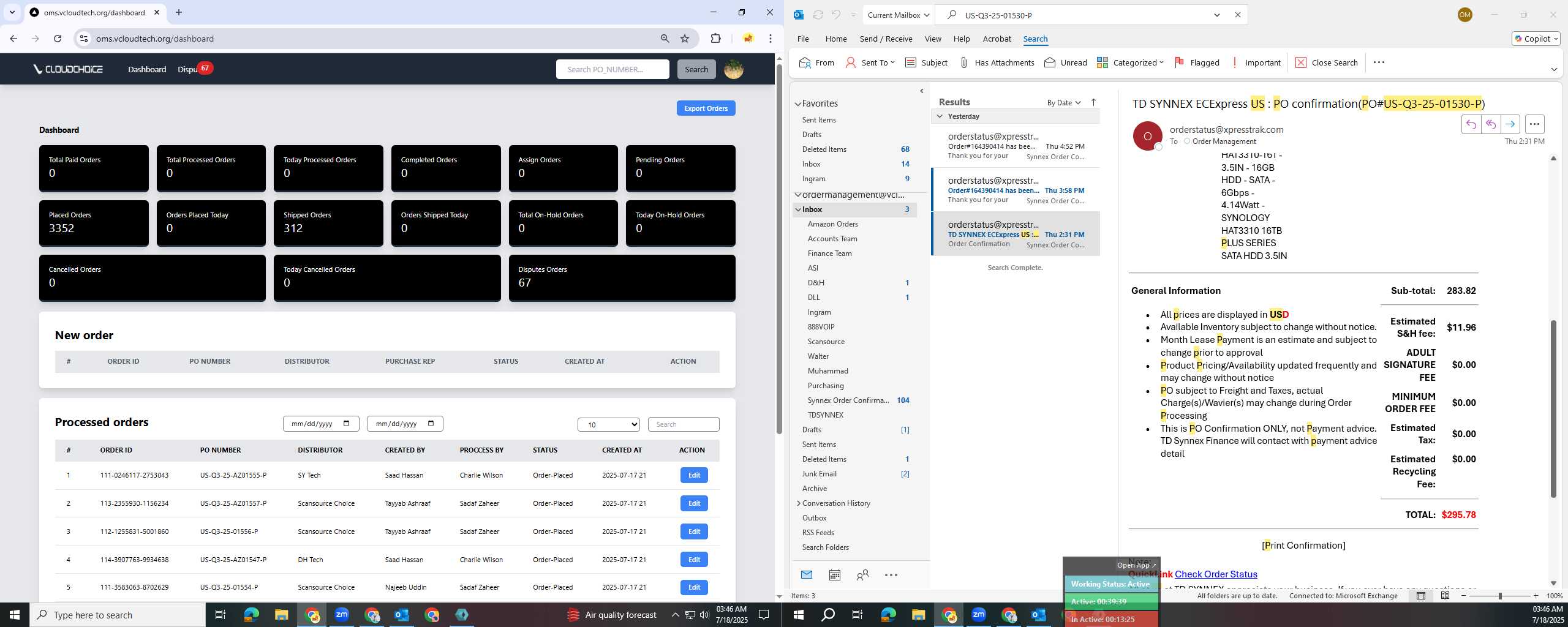Open the Home ribbon tab
1568x627 pixels.
[x=836, y=39]
